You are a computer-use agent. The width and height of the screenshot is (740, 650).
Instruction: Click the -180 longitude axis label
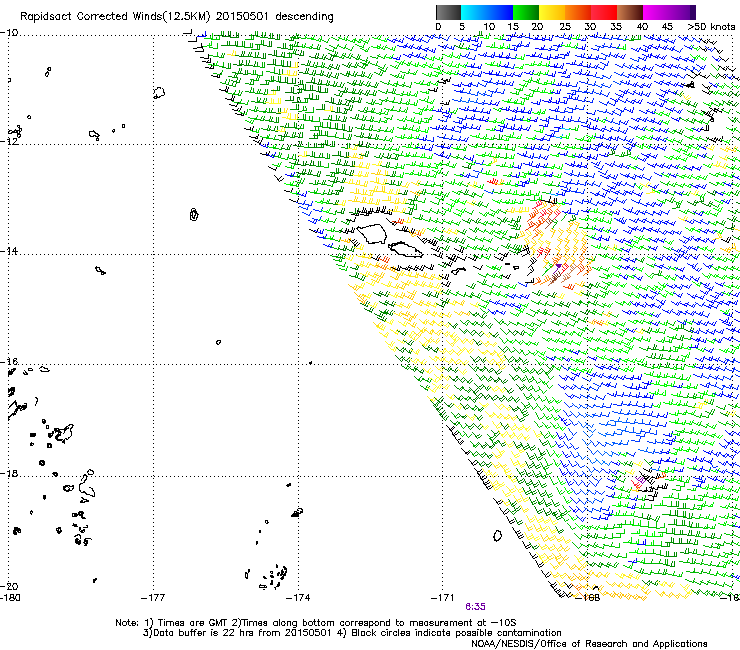point(10,598)
